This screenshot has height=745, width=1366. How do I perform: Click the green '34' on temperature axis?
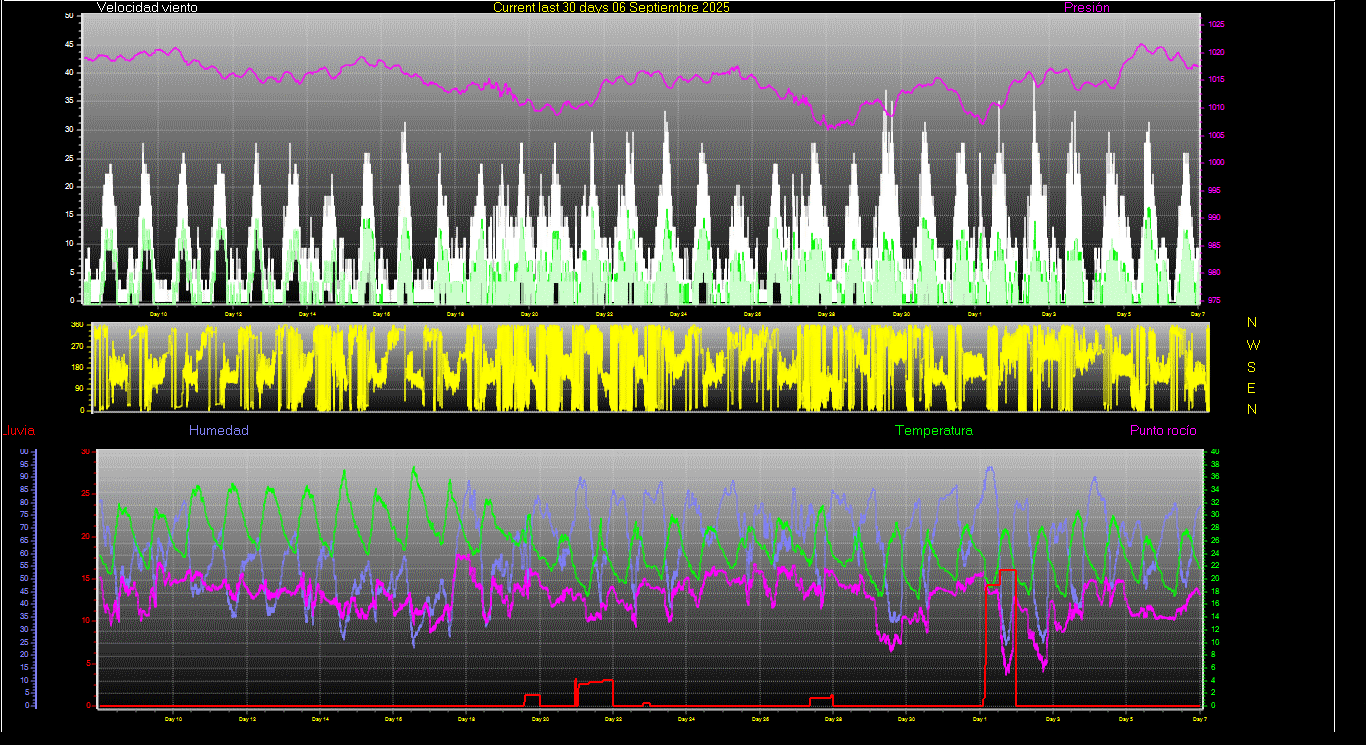click(x=1214, y=489)
